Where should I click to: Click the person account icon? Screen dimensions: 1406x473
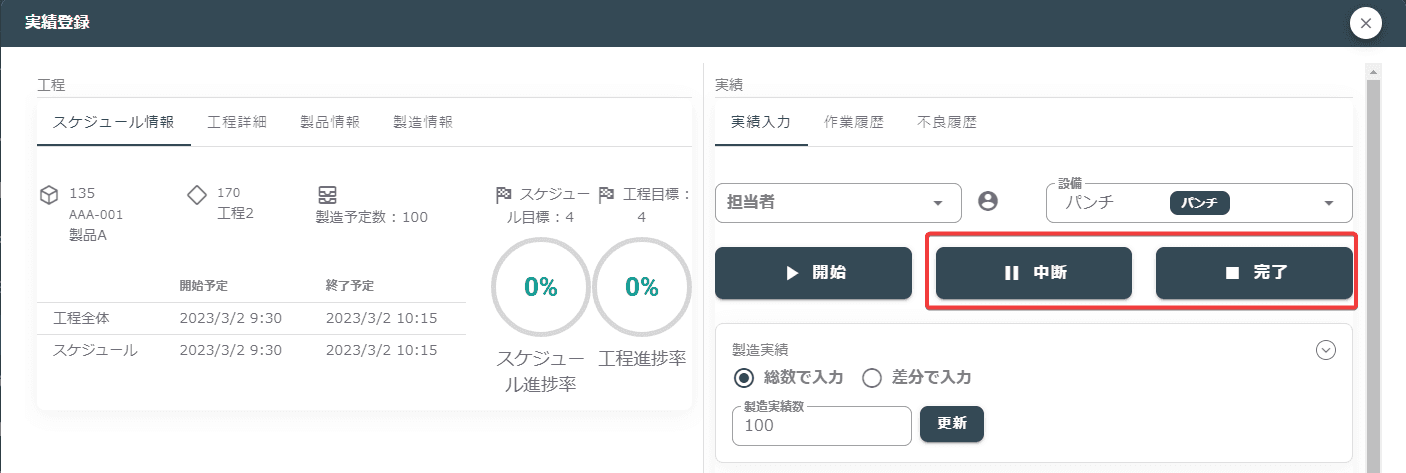pos(988,202)
